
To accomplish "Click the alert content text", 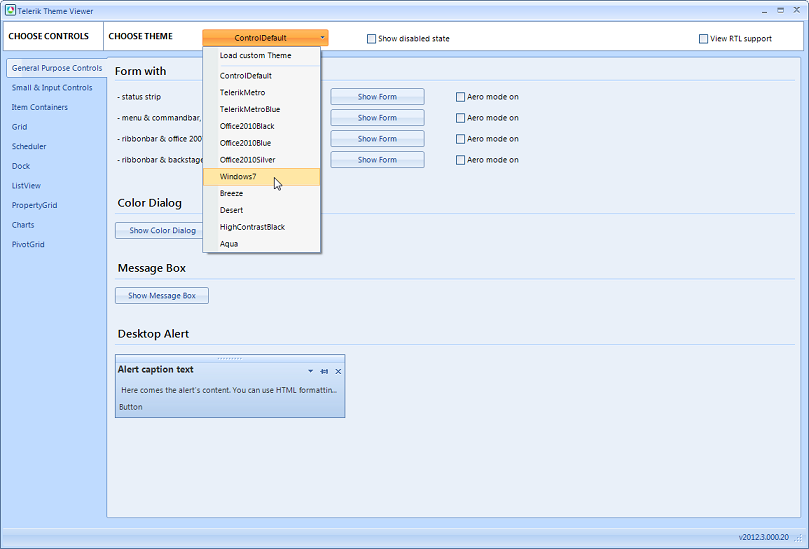I will click(x=229, y=391).
